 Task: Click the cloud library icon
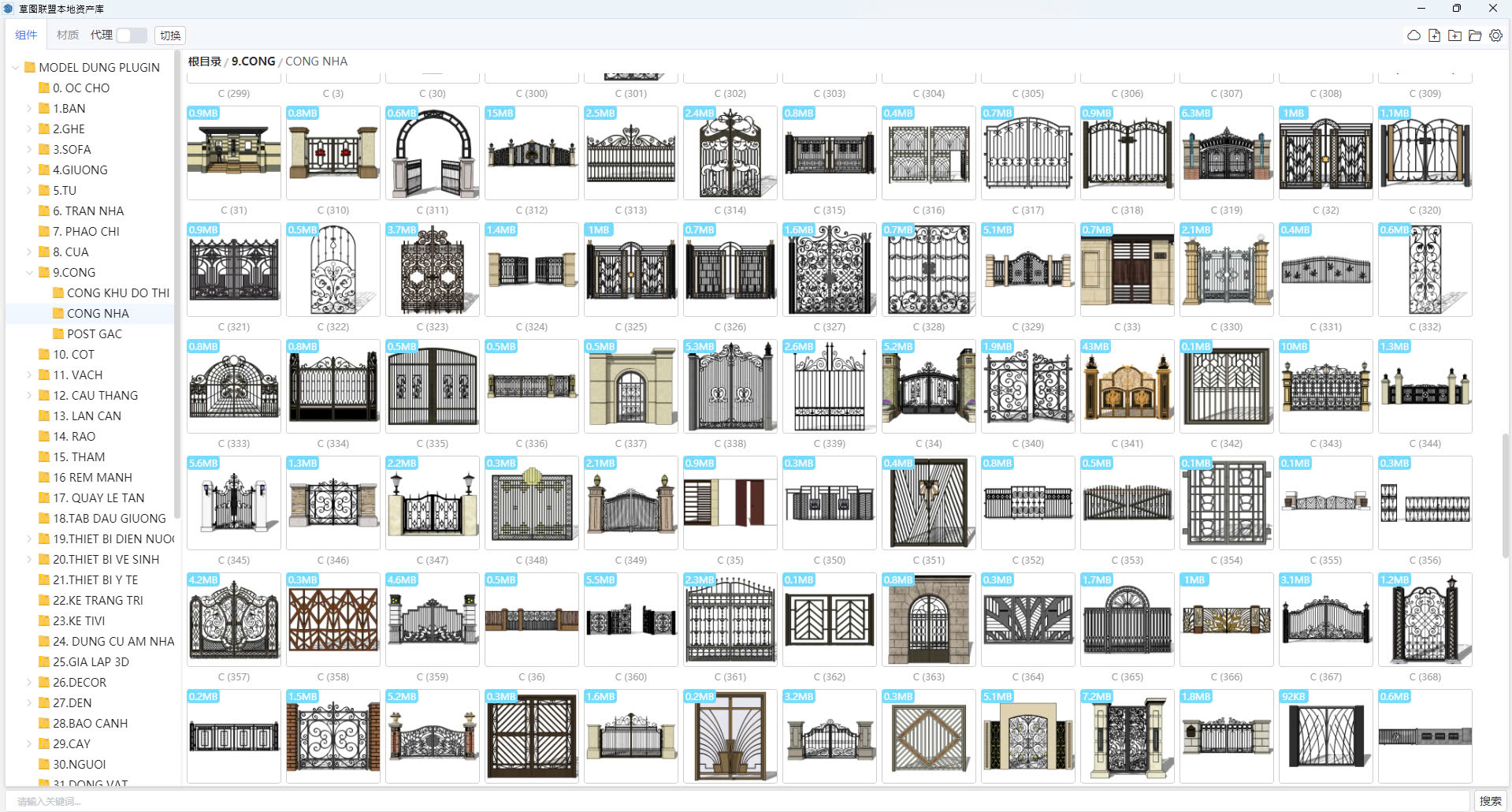click(1414, 35)
